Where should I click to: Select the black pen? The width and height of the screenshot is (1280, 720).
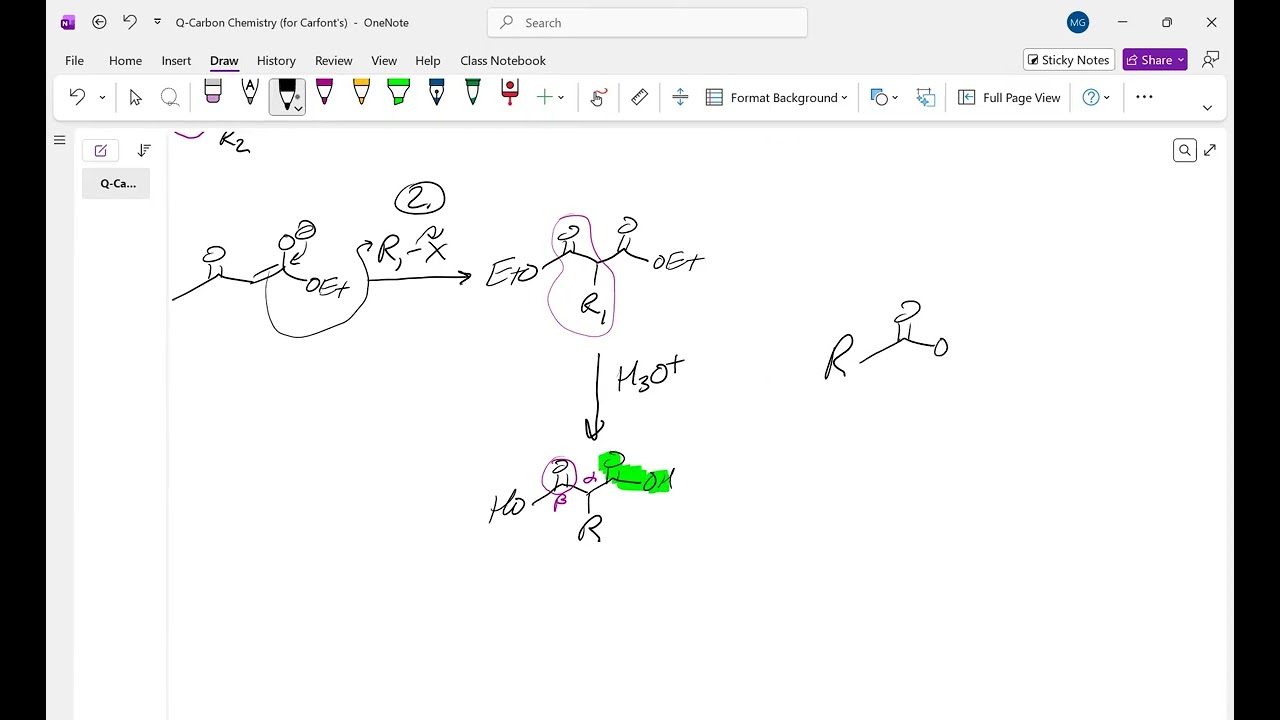pos(287,92)
